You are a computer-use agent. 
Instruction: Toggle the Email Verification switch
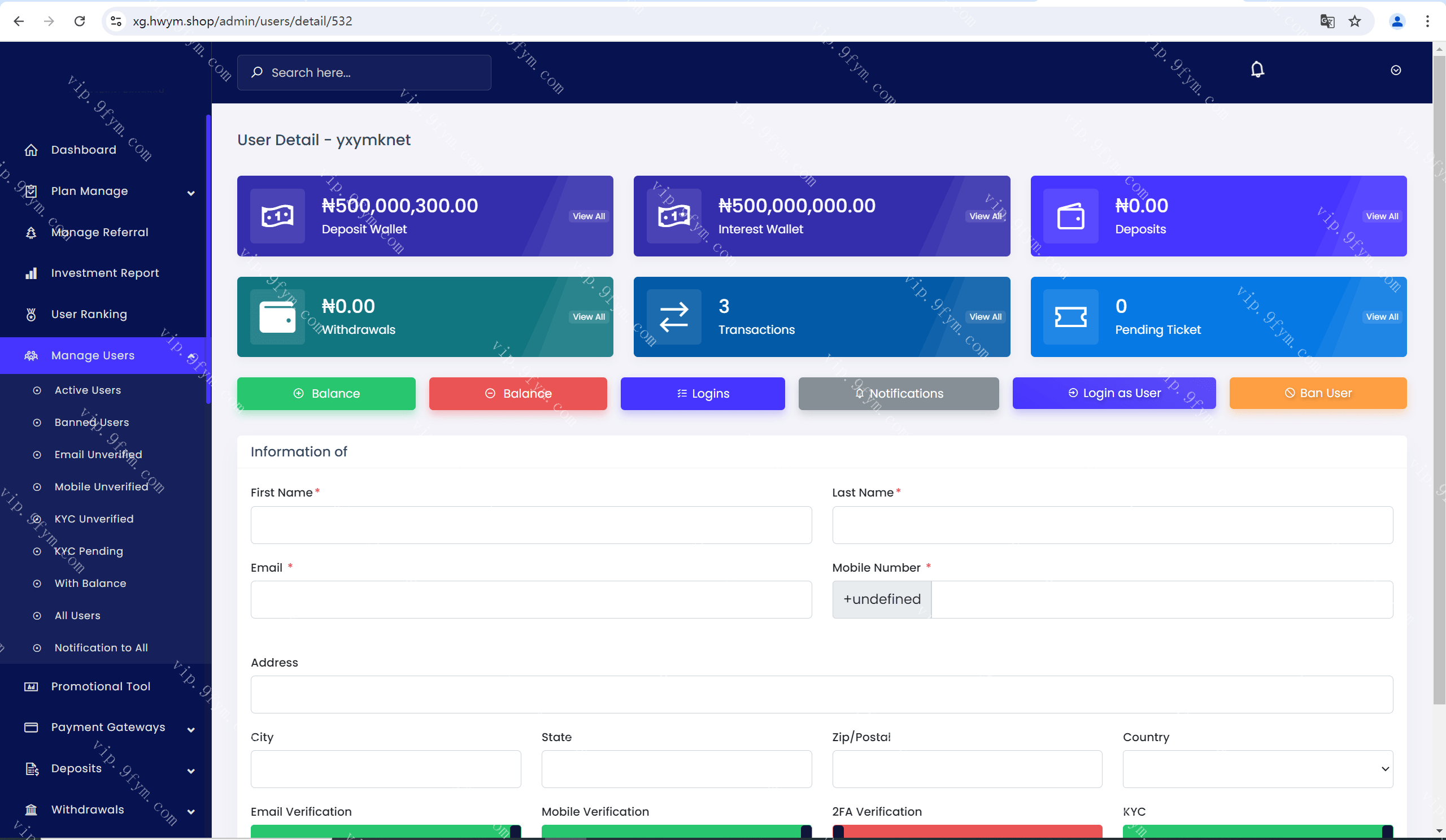tap(386, 832)
